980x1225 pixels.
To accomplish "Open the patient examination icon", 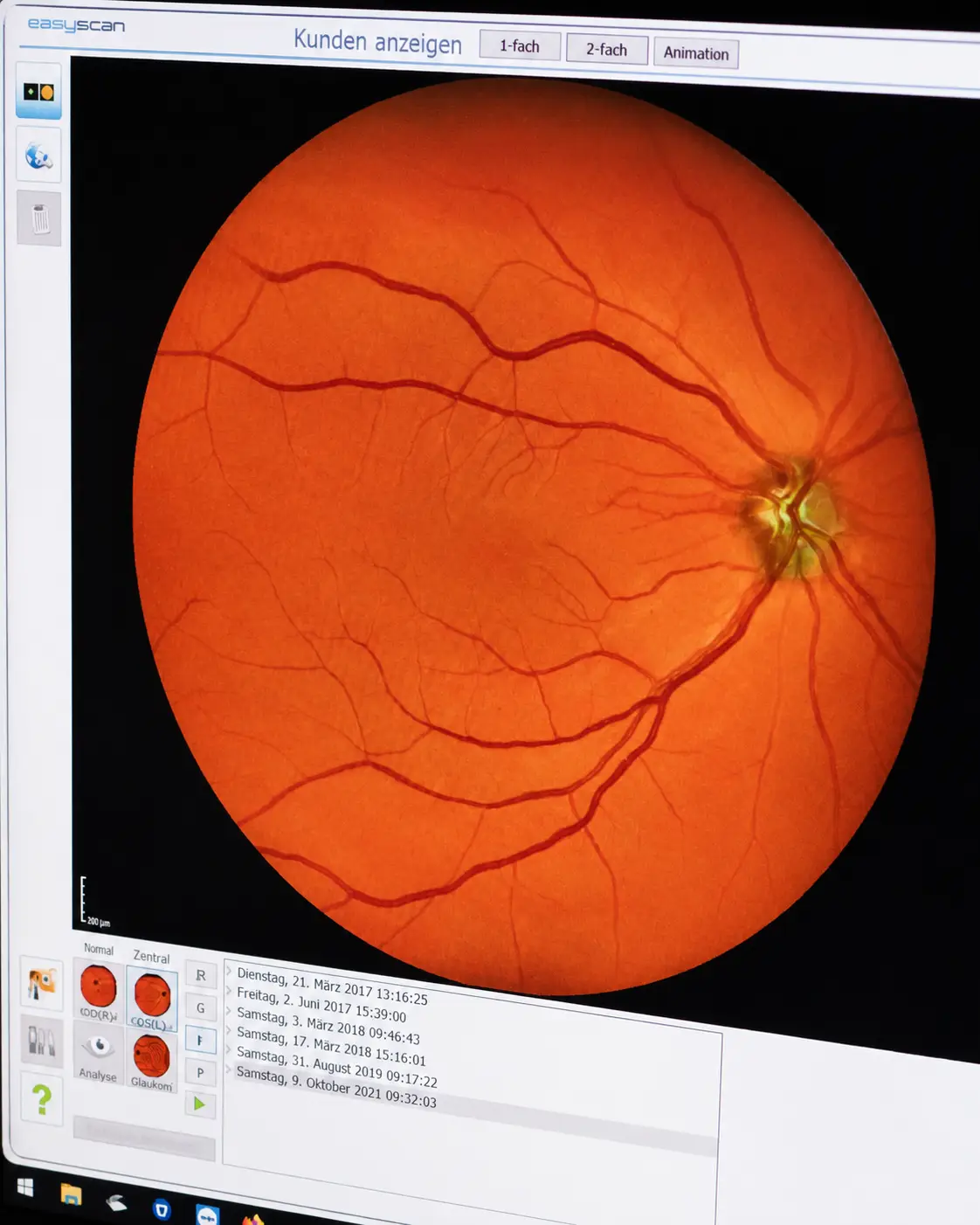I will pyautogui.click(x=41, y=984).
